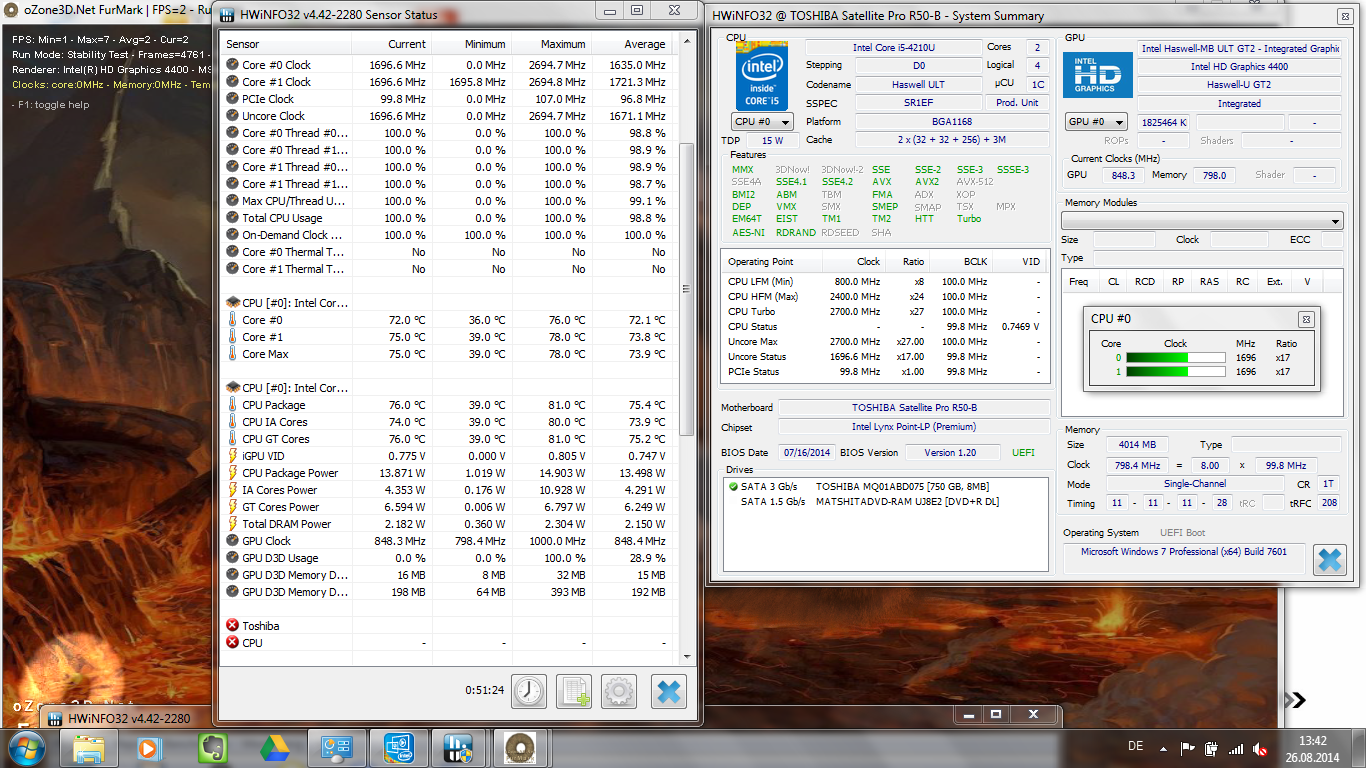Select the Uncore Clock sensor row
Viewport: 1366px width, 768px height.
(447, 116)
